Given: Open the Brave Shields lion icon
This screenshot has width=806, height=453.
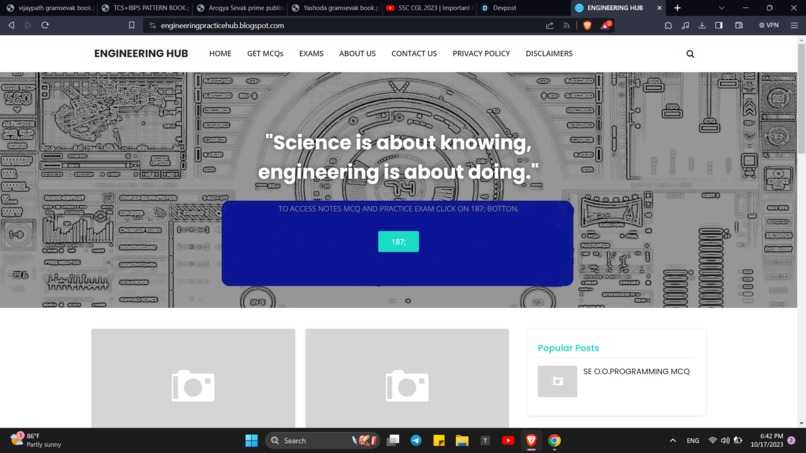Looking at the screenshot, I should point(587,25).
